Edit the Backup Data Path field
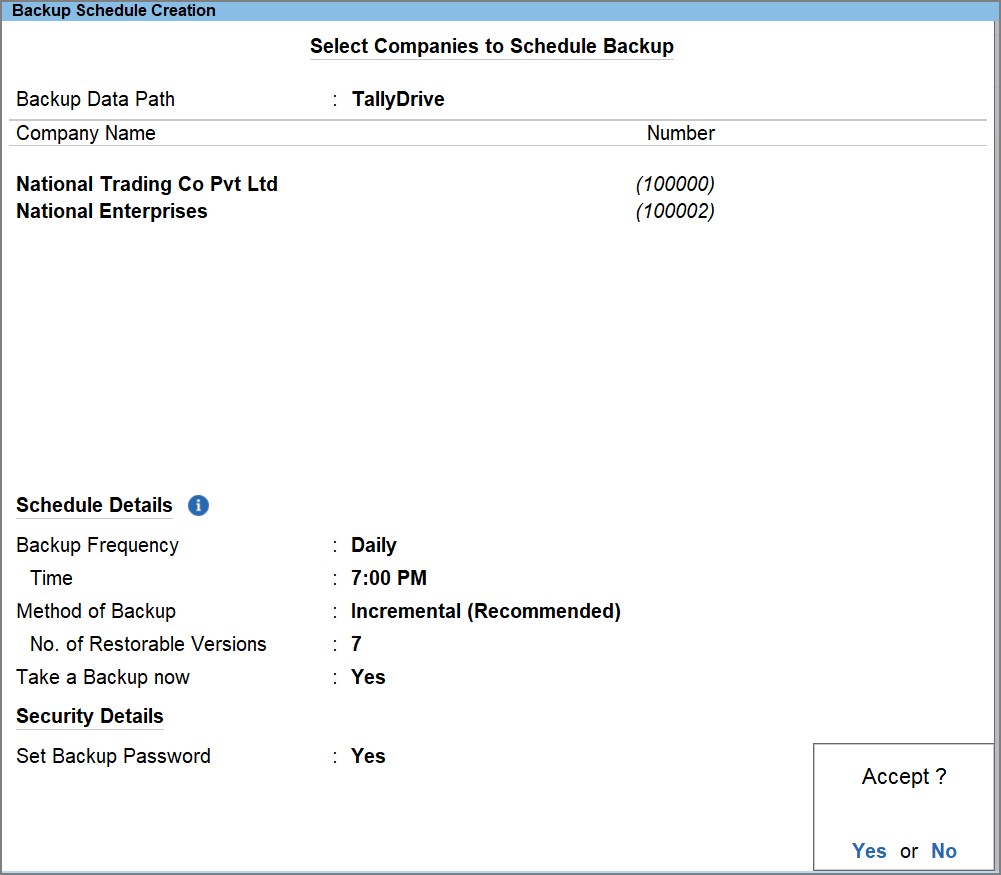The height and width of the screenshot is (875, 1001). pyautogui.click(x=398, y=99)
